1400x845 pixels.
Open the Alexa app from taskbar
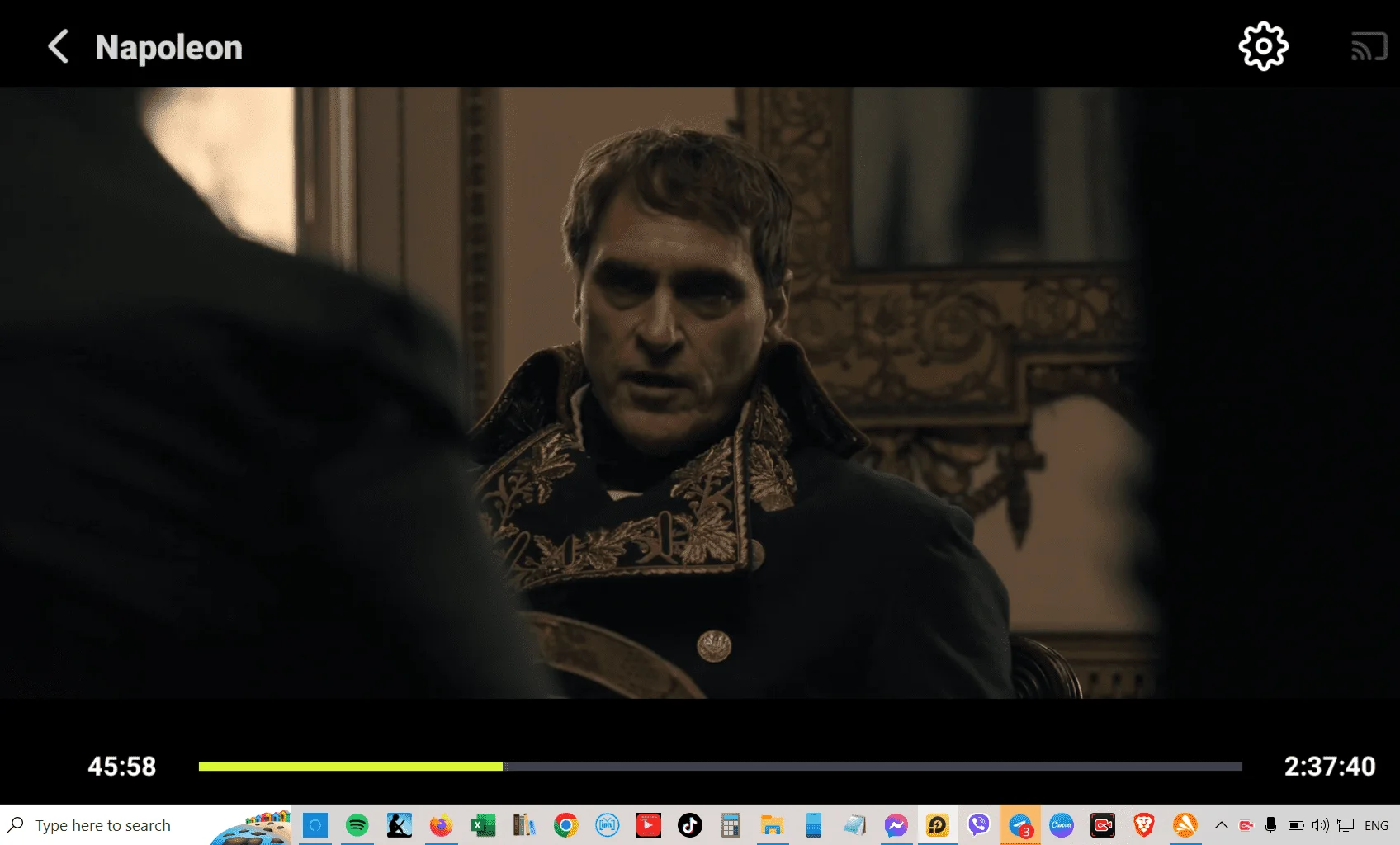(x=315, y=825)
